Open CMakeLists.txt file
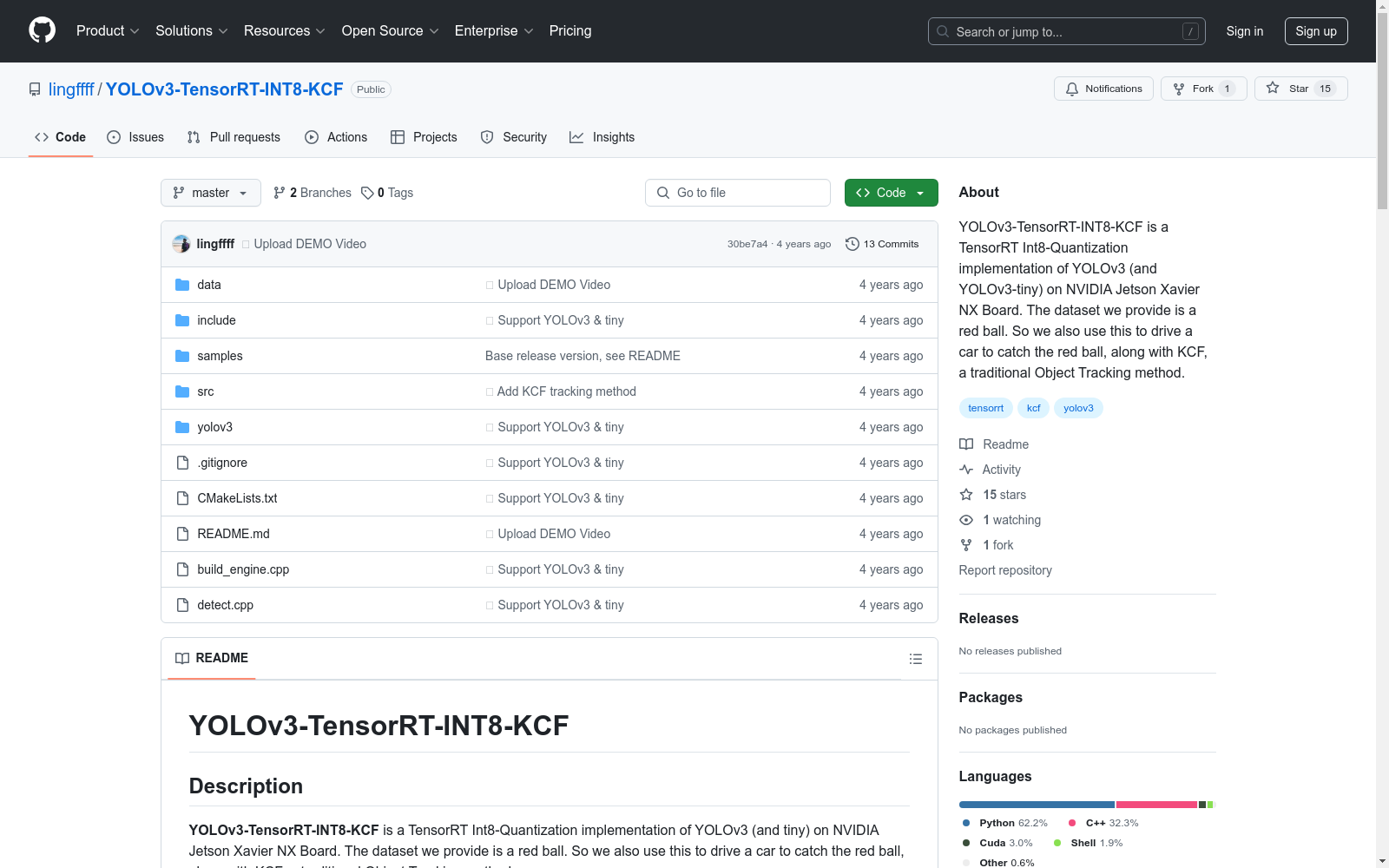The image size is (1389, 868). [237, 498]
